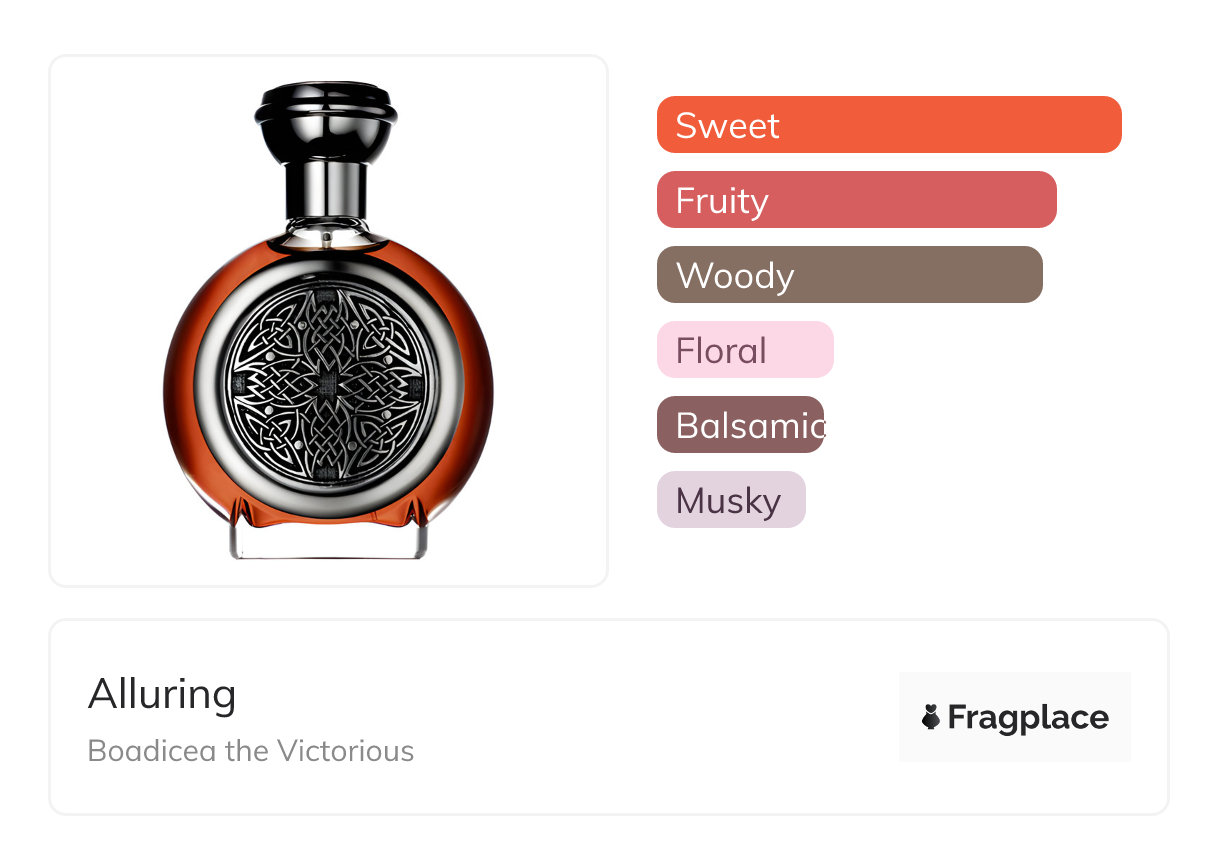Click the gray Fragplace logo badge background
The height and width of the screenshot is (864, 1218).
(x=1015, y=688)
